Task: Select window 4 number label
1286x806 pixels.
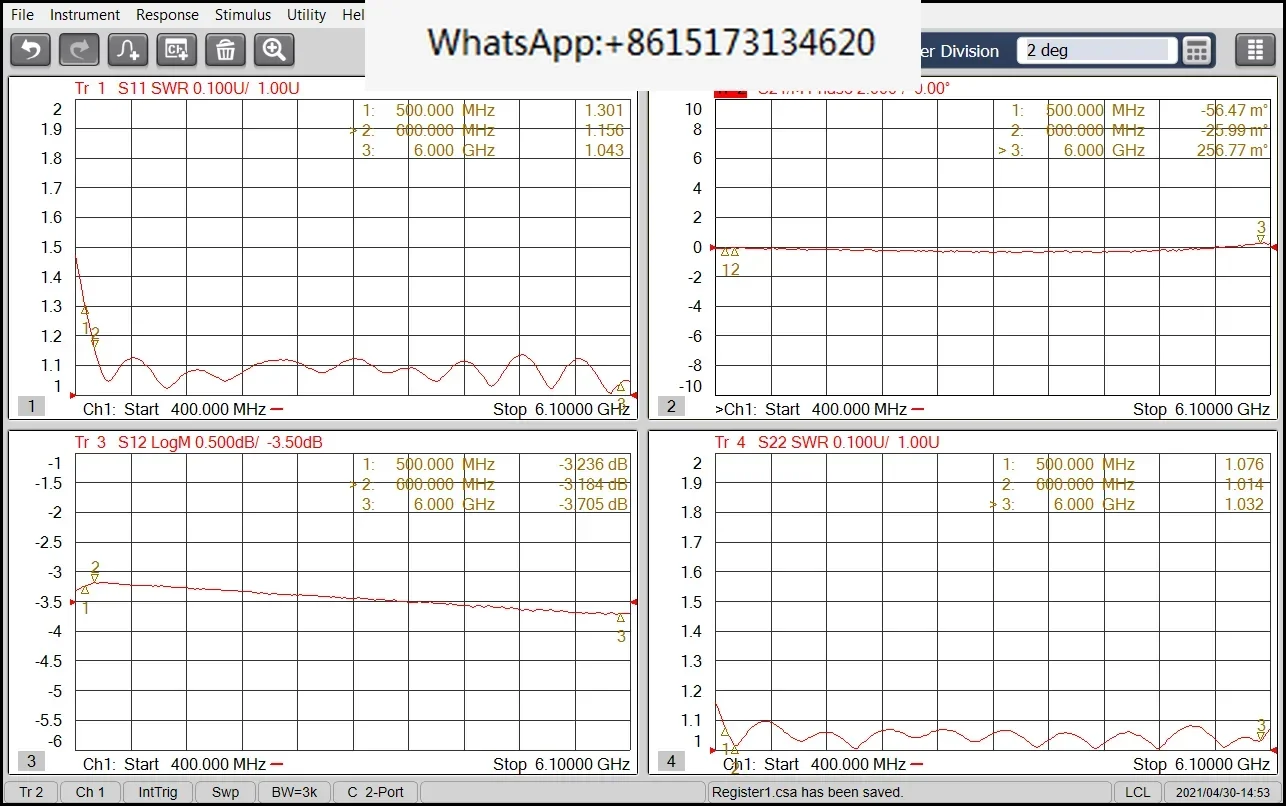Action: [671, 761]
